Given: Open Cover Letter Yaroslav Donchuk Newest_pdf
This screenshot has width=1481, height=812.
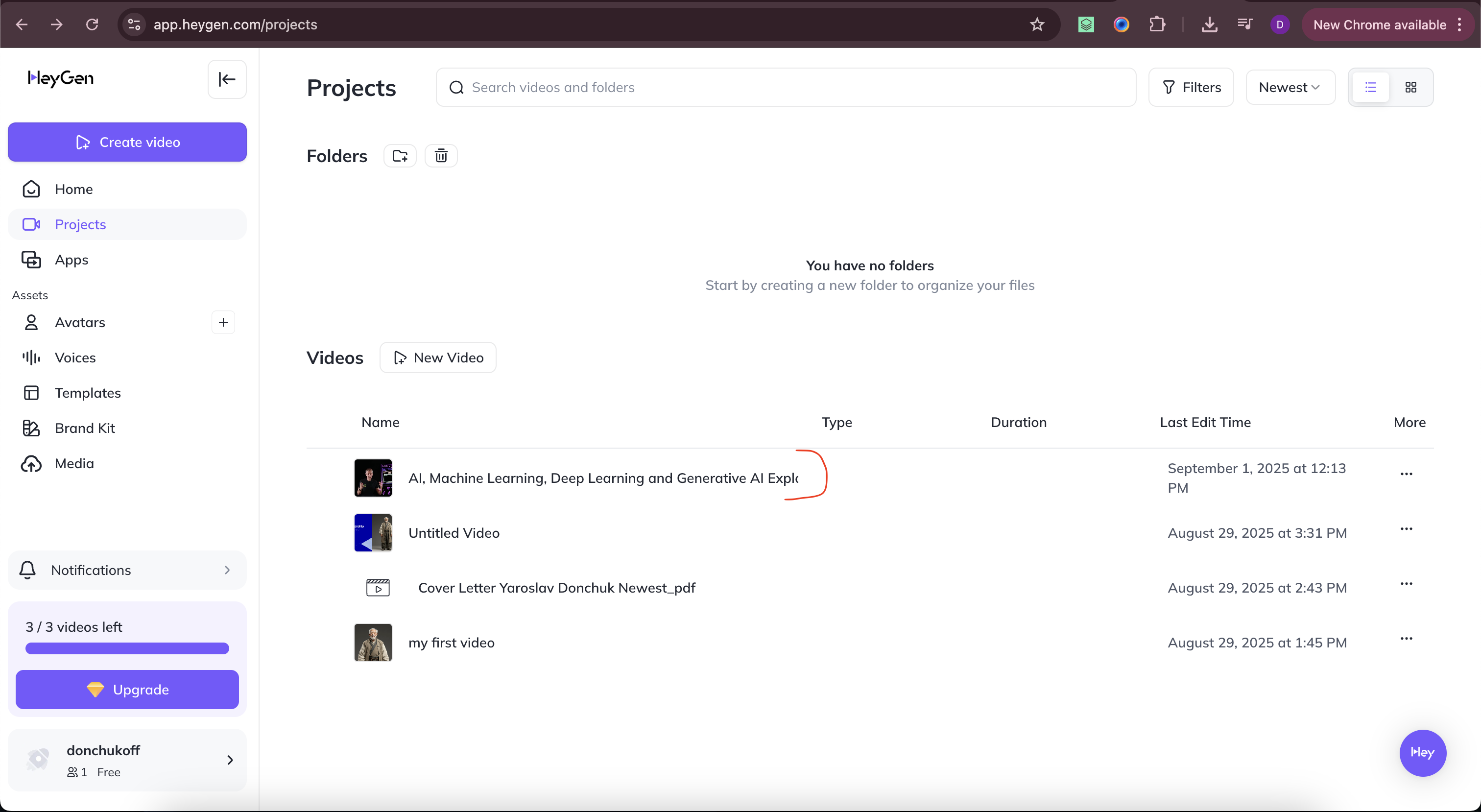Looking at the screenshot, I should pyautogui.click(x=556, y=588).
